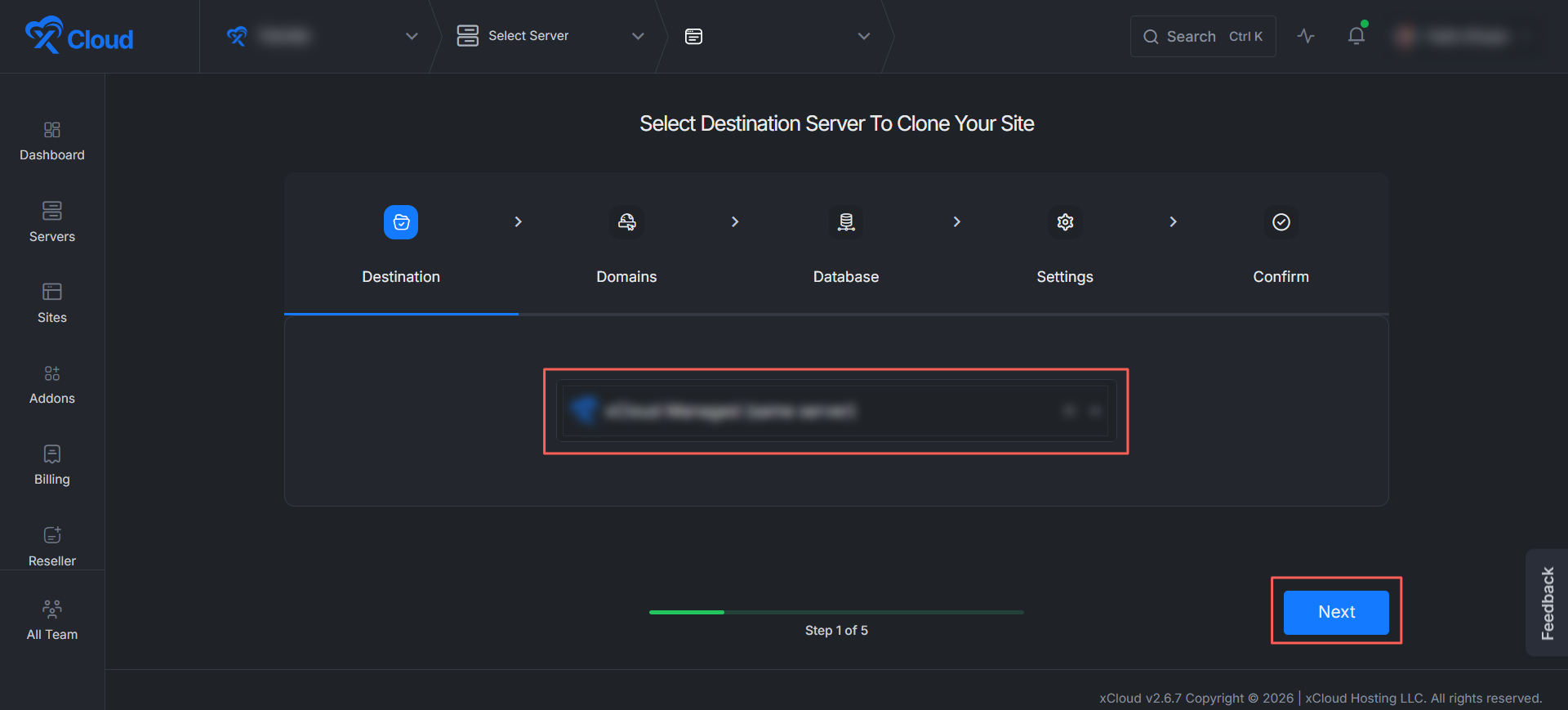
Task: Expand the site selector dropdown
Action: point(863,36)
